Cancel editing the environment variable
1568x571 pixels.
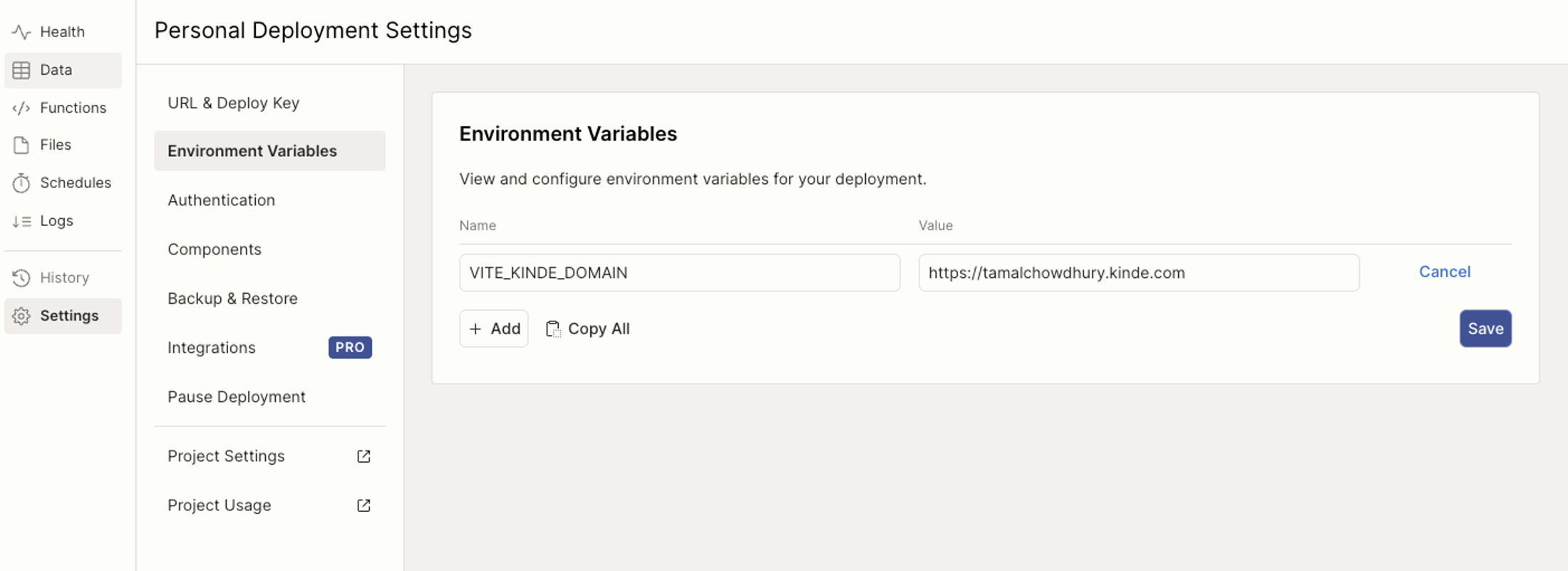point(1445,272)
